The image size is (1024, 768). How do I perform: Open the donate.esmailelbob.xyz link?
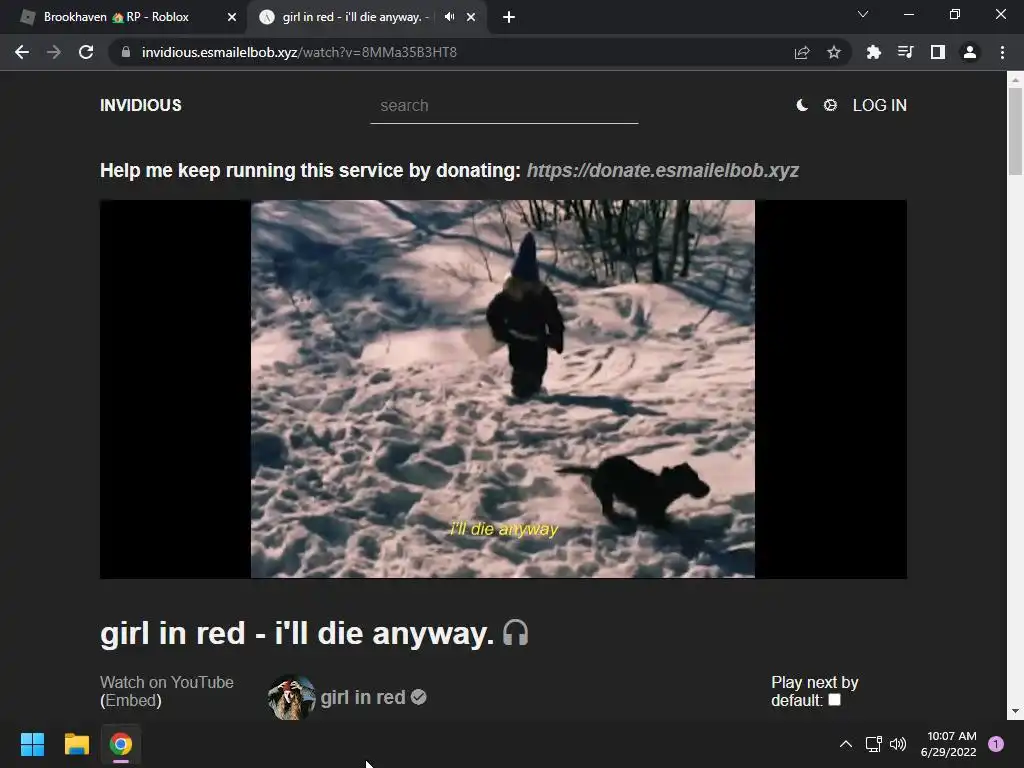[x=662, y=170]
